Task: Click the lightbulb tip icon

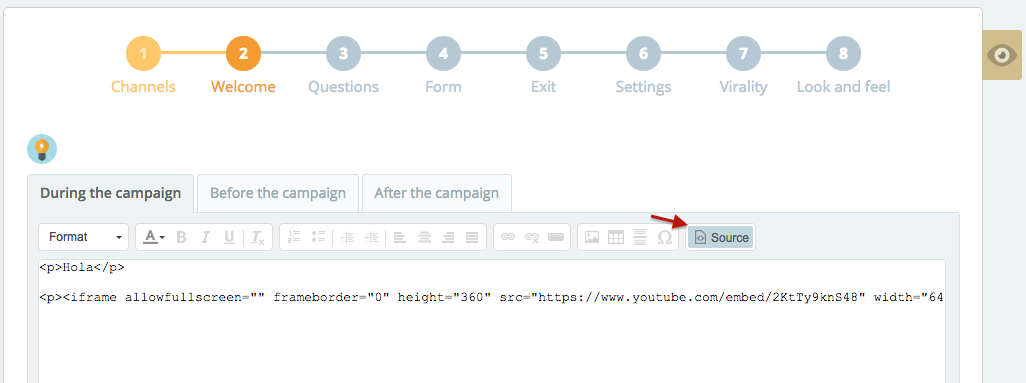Action: click(x=42, y=149)
